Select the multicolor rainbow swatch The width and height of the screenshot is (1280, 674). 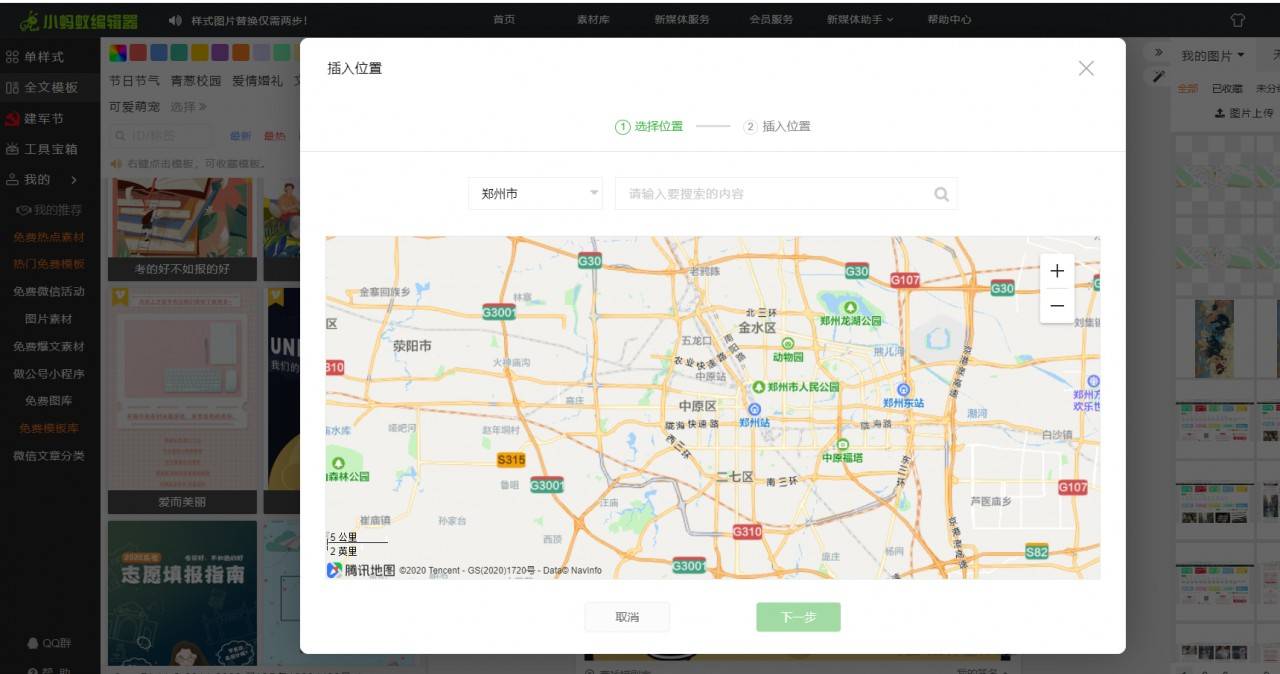[x=117, y=53]
